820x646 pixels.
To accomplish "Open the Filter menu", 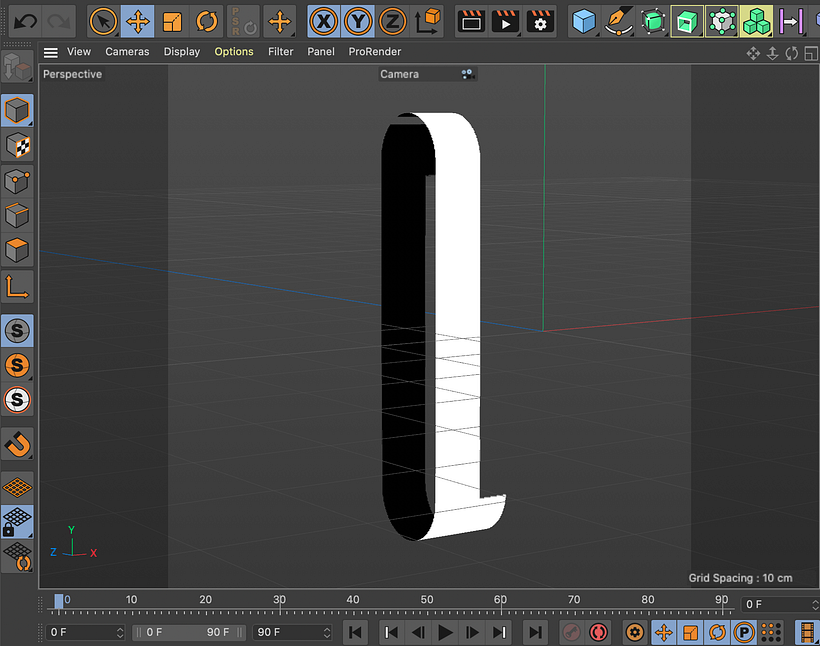I will (x=281, y=52).
